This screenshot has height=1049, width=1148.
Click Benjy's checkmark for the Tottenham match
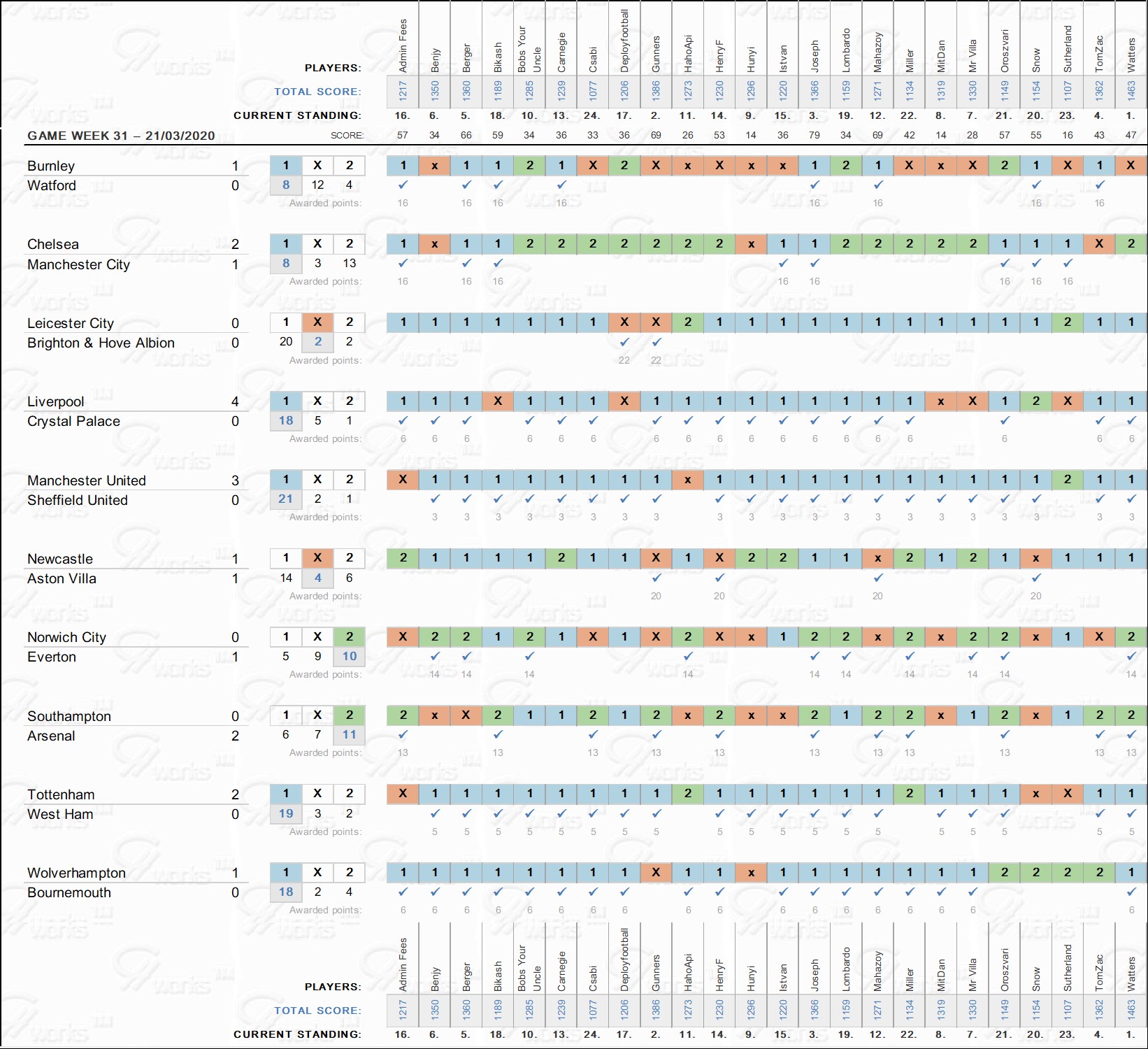pyautogui.click(x=435, y=813)
